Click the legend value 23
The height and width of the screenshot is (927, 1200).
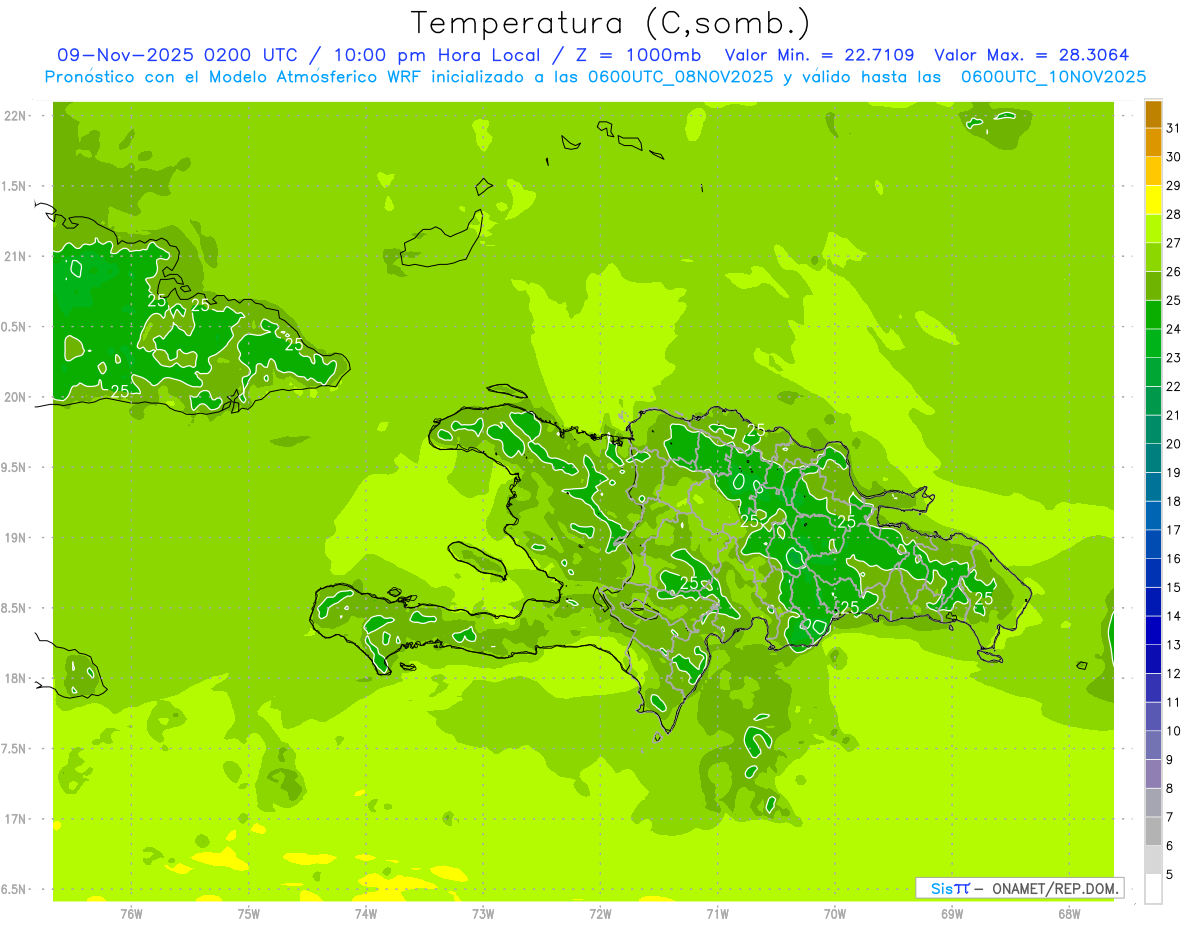[1174, 358]
